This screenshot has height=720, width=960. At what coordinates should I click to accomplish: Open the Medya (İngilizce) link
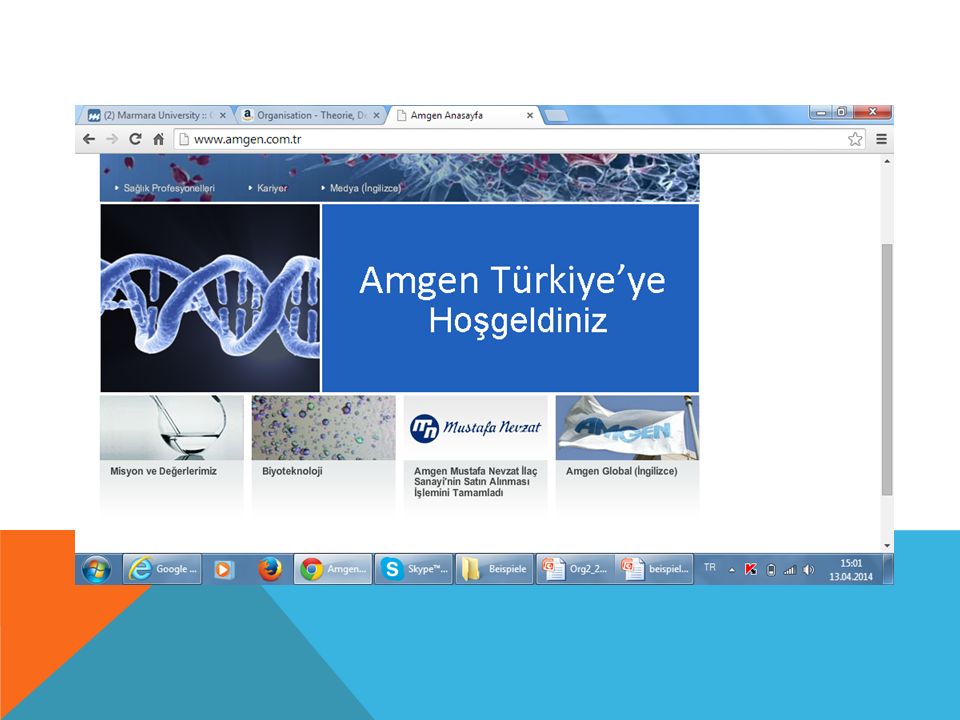(366, 188)
